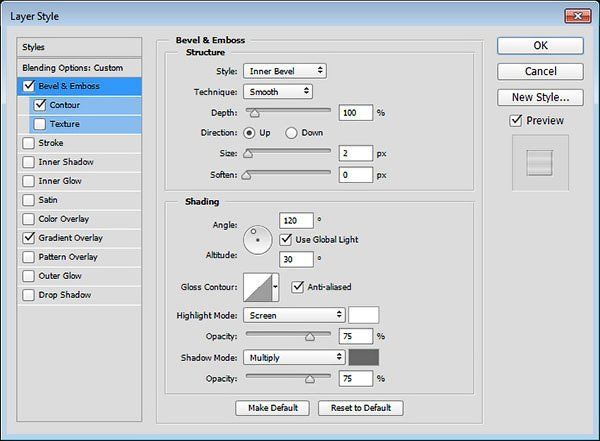Click the Highlight Opacity field showing 75
The width and height of the screenshot is (600, 441).
tap(355, 336)
